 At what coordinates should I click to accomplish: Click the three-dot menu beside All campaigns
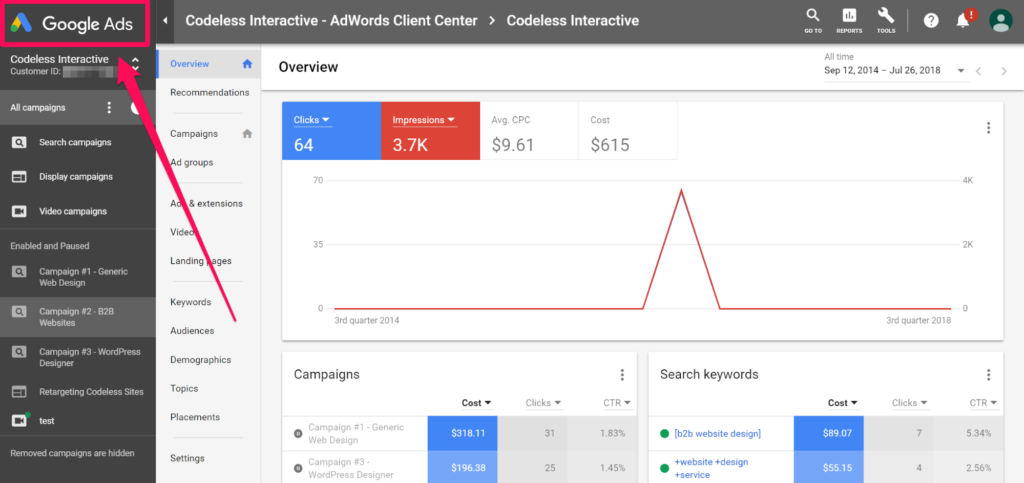[x=109, y=108]
